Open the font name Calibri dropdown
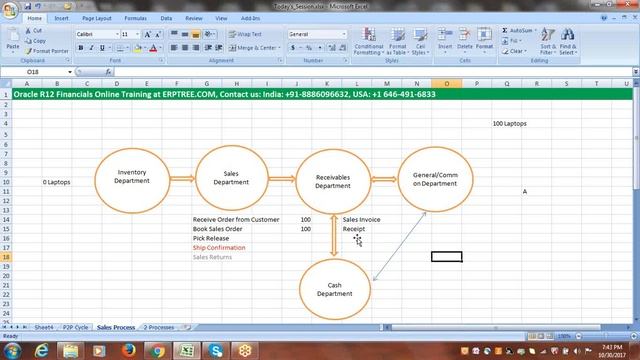Screen dimensions: 640x360 [117, 34]
